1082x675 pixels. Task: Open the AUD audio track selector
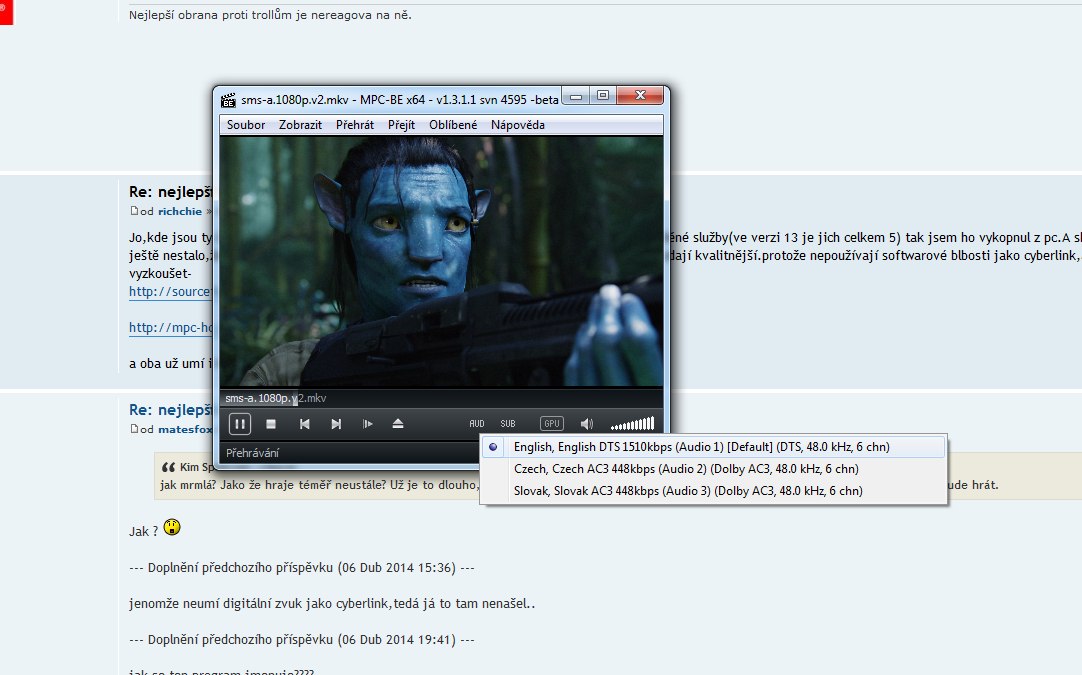(x=477, y=424)
